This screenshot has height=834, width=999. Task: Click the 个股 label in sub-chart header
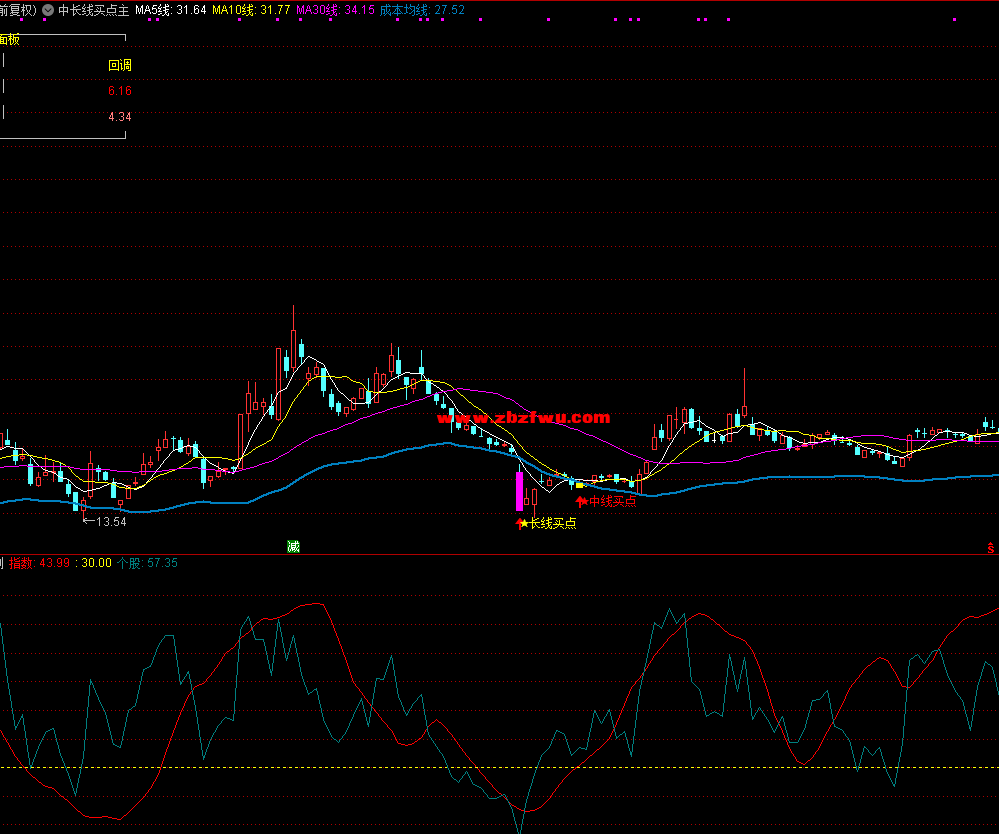pos(130,563)
